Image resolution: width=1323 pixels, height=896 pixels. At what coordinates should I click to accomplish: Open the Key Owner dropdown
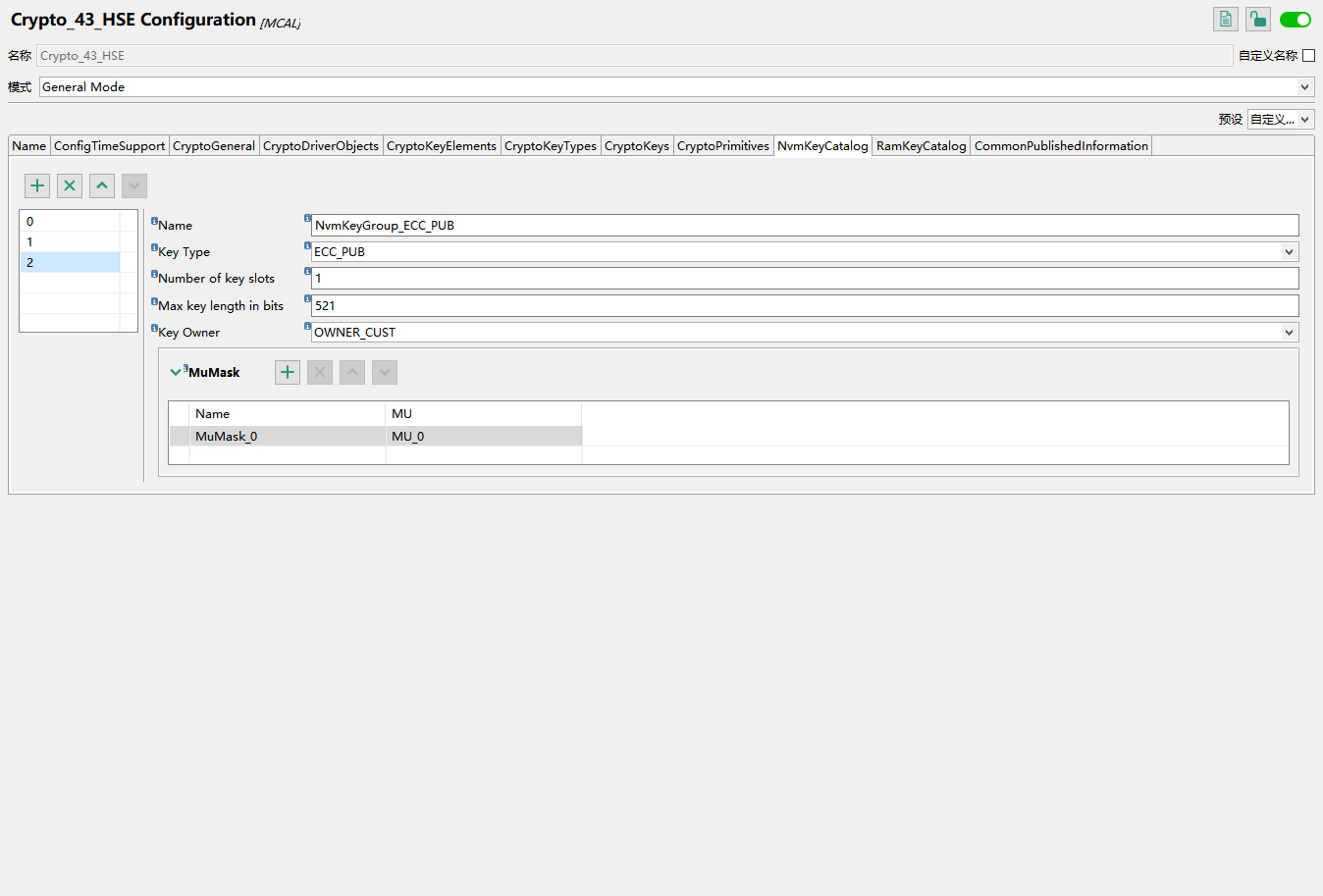1289,332
